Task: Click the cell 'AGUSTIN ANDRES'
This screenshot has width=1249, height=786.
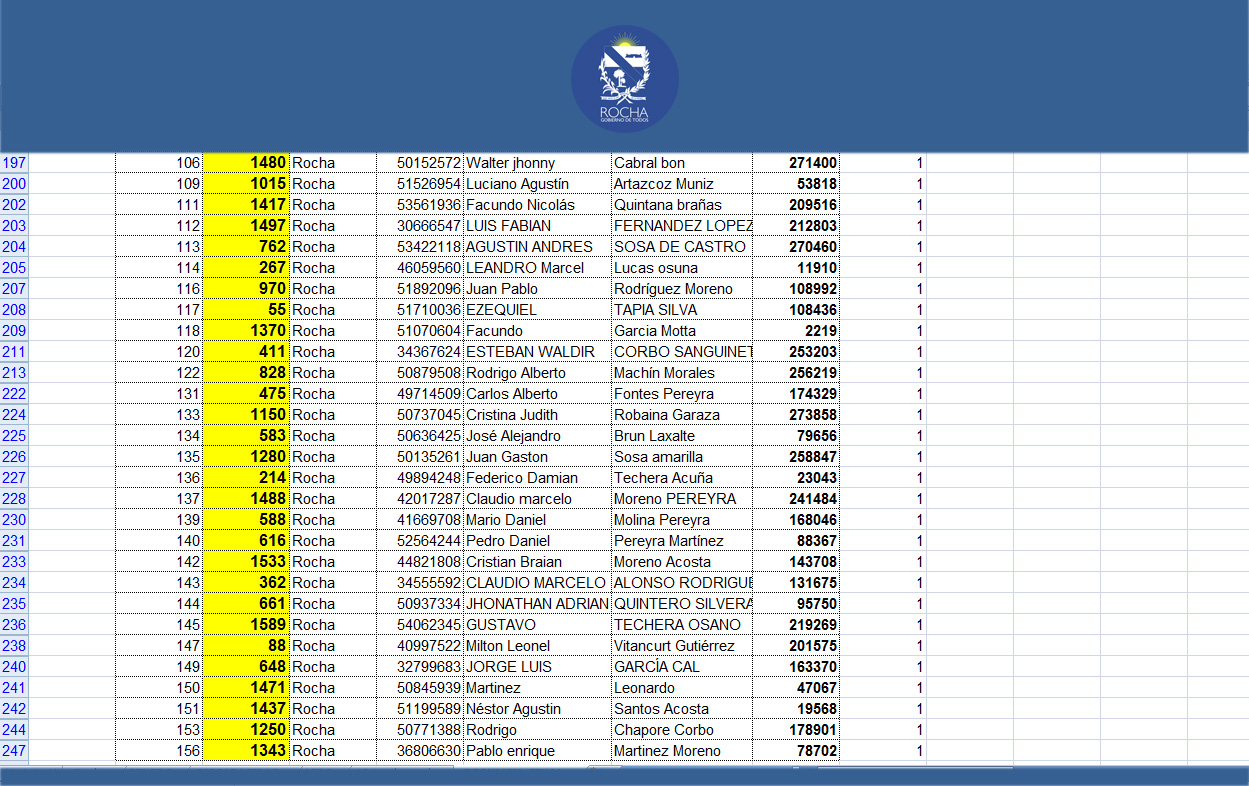Action: (538, 247)
